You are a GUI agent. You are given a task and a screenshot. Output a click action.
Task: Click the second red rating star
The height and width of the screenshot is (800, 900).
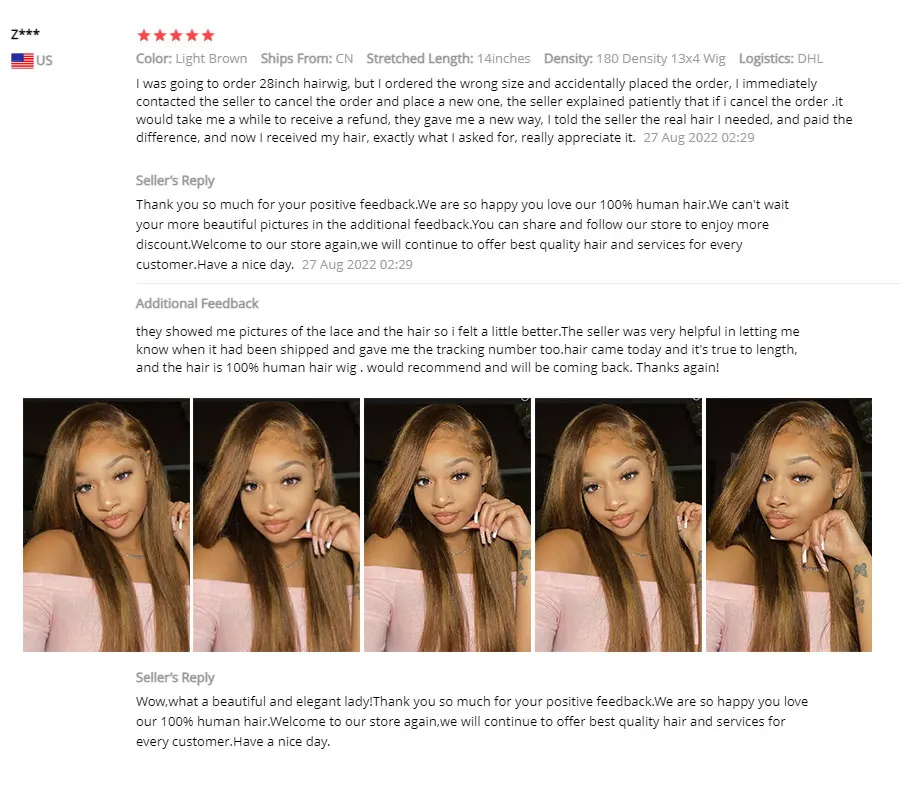[x=160, y=36]
